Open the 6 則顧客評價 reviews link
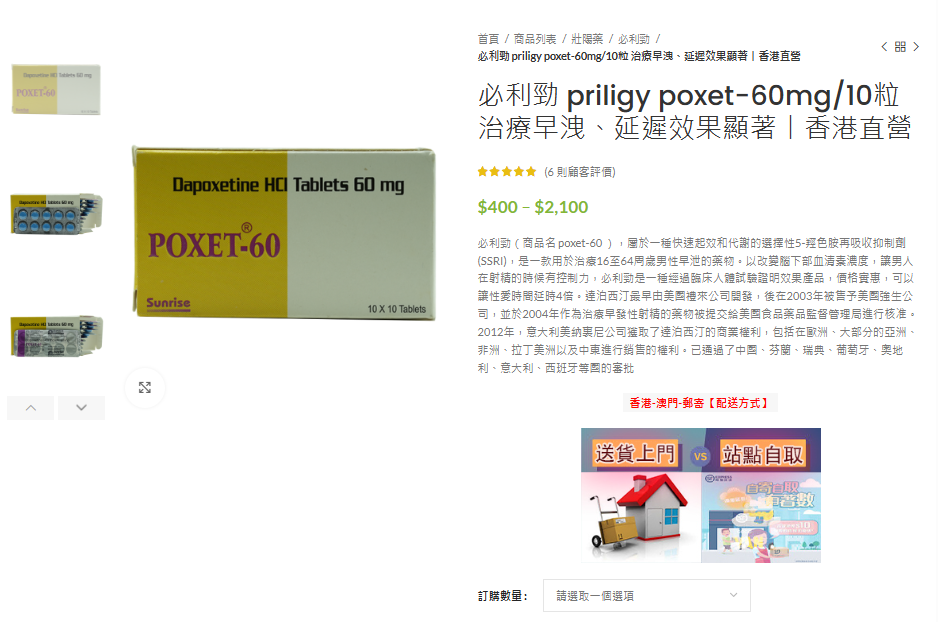938x622 pixels. point(579,172)
